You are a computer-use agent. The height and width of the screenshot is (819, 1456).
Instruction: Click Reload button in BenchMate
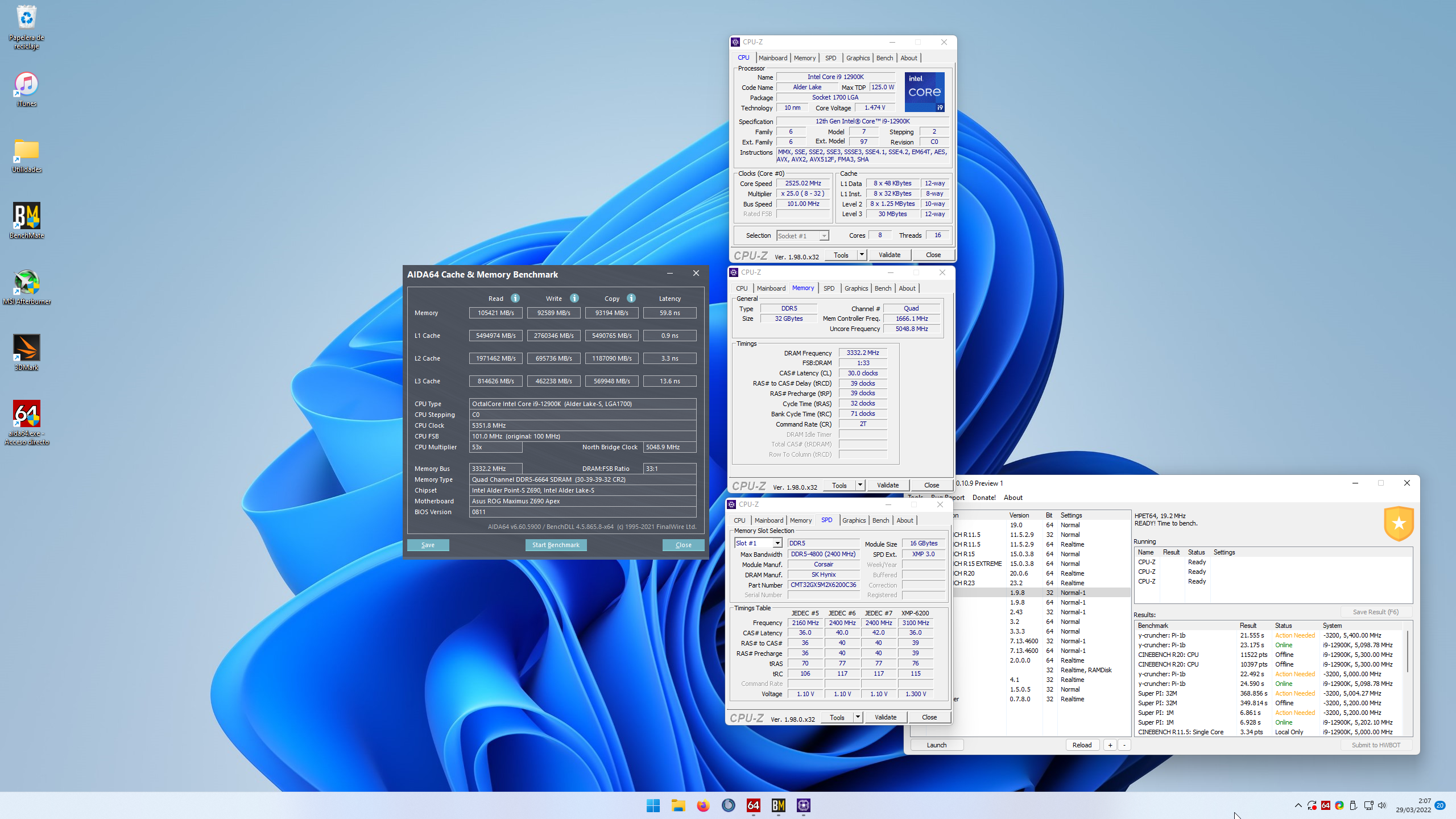coord(1082,745)
